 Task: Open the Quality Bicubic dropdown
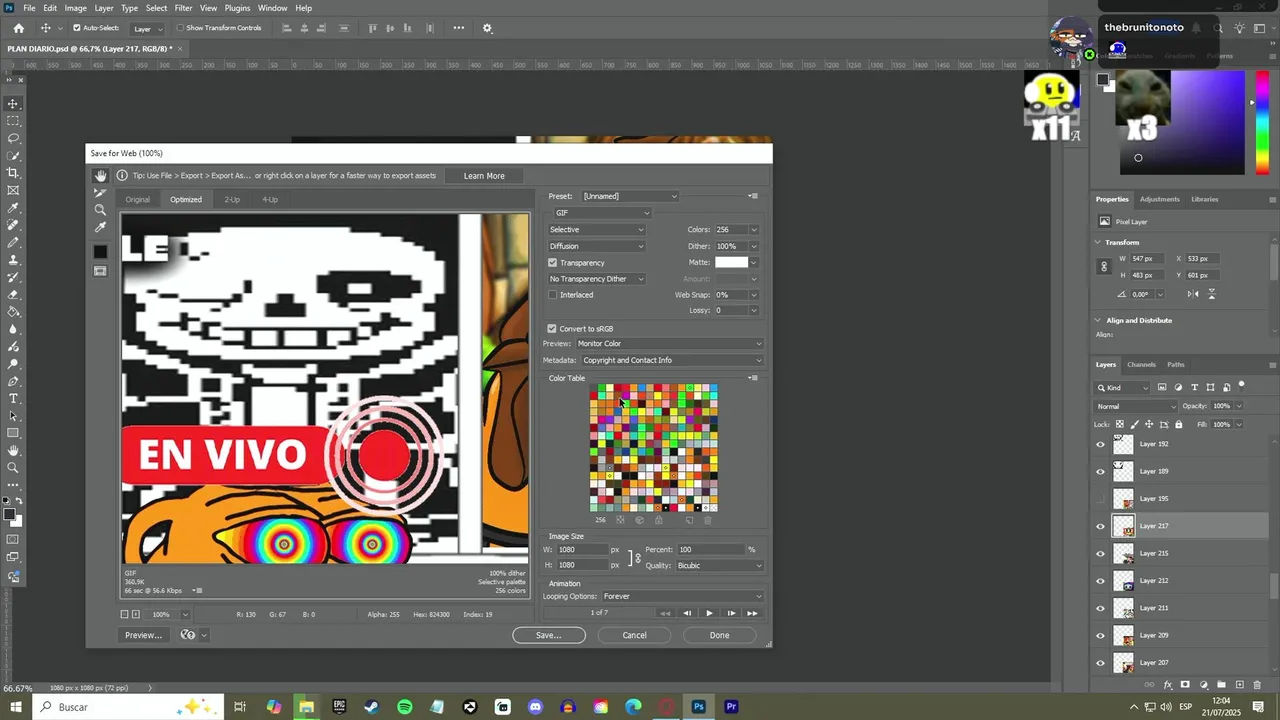[719, 566]
